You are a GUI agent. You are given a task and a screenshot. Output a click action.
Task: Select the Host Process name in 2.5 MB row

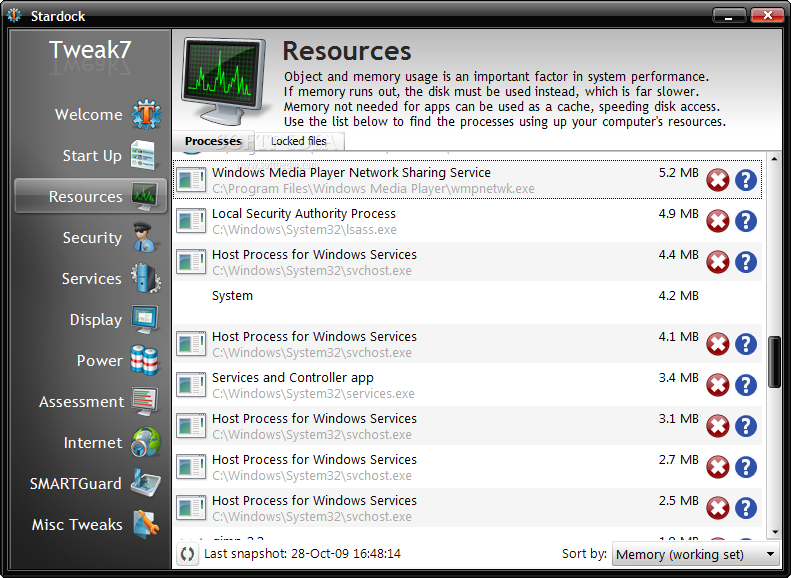click(314, 500)
